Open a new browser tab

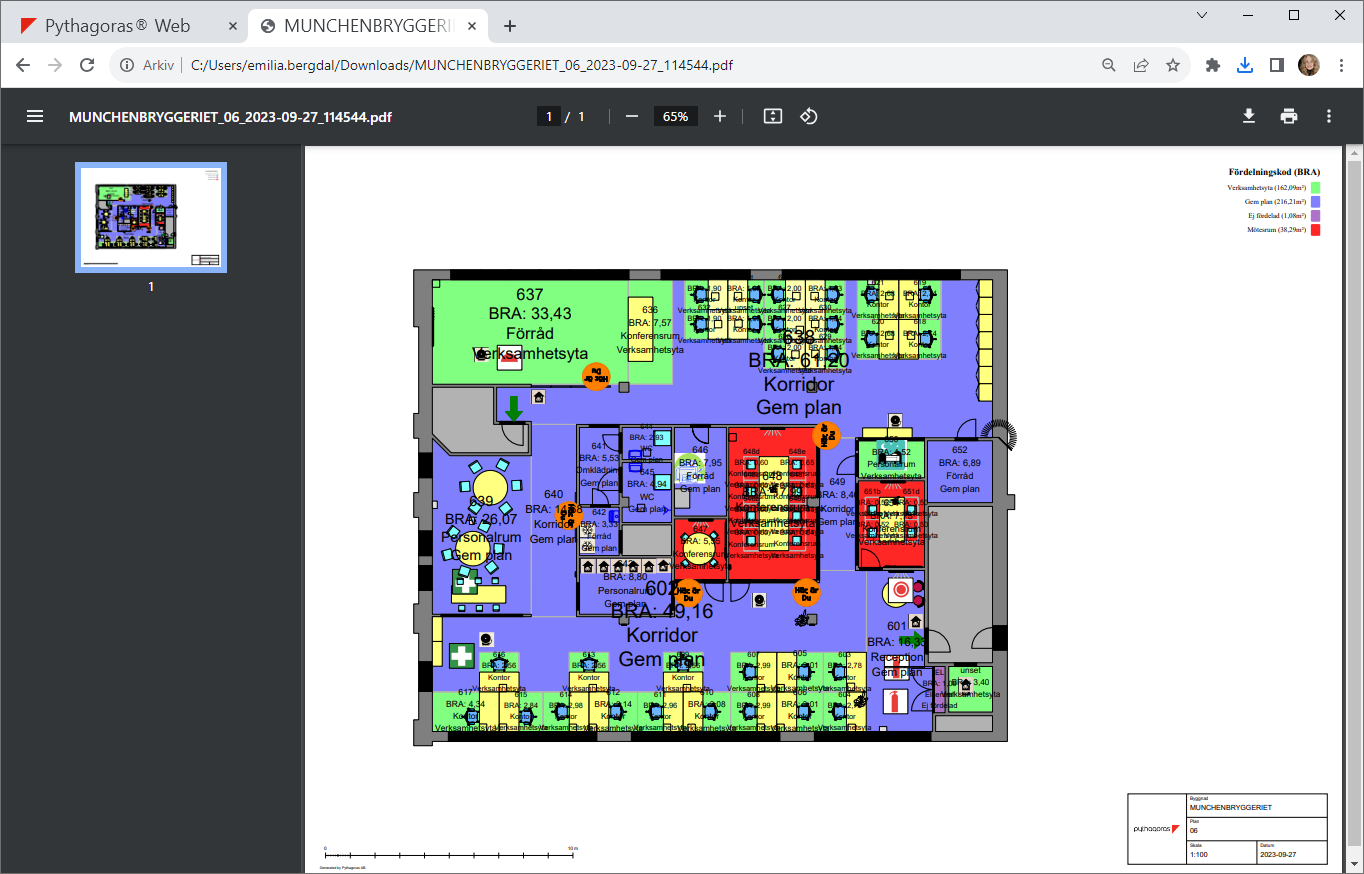click(x=510, y=26)
